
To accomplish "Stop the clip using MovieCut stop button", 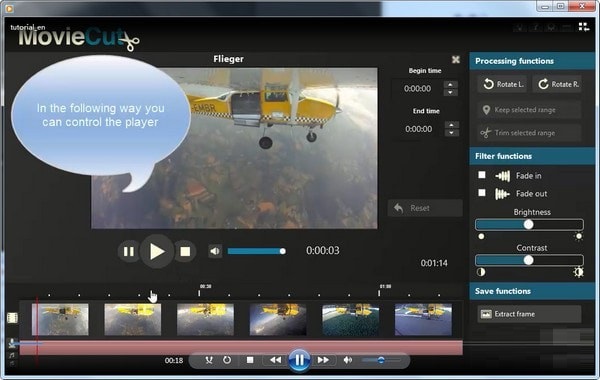I will (185, 251).
